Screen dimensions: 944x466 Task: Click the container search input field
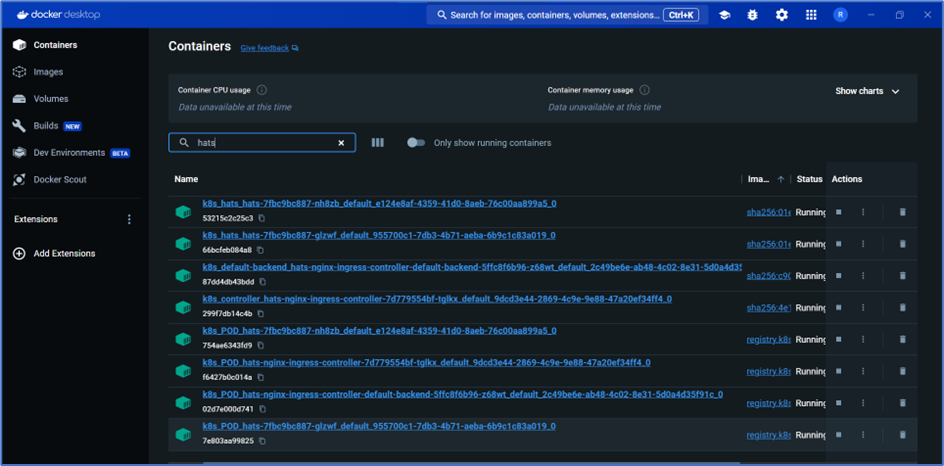[x=262, y=143]
